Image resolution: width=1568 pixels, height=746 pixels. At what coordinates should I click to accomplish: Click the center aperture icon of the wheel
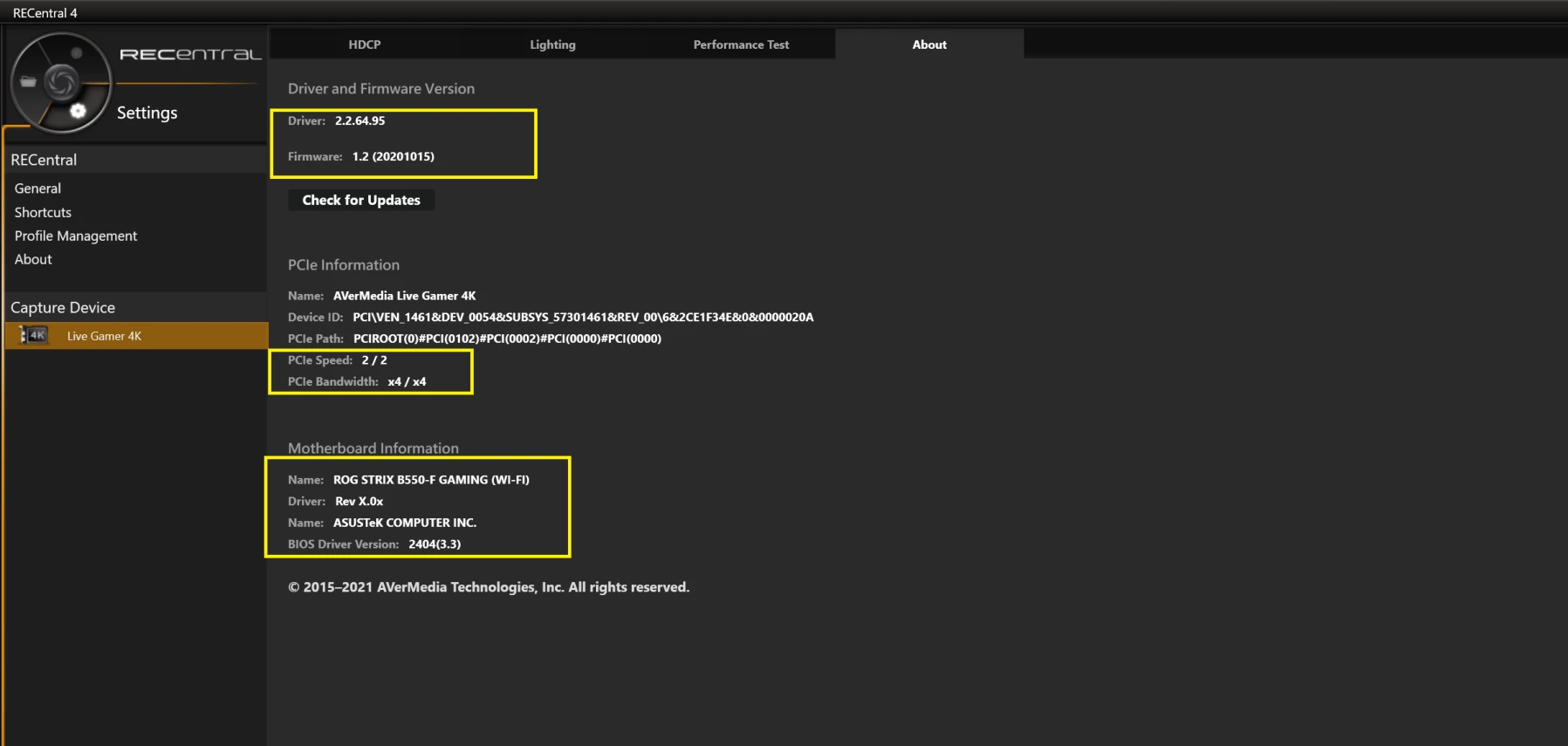click(61, 82)
